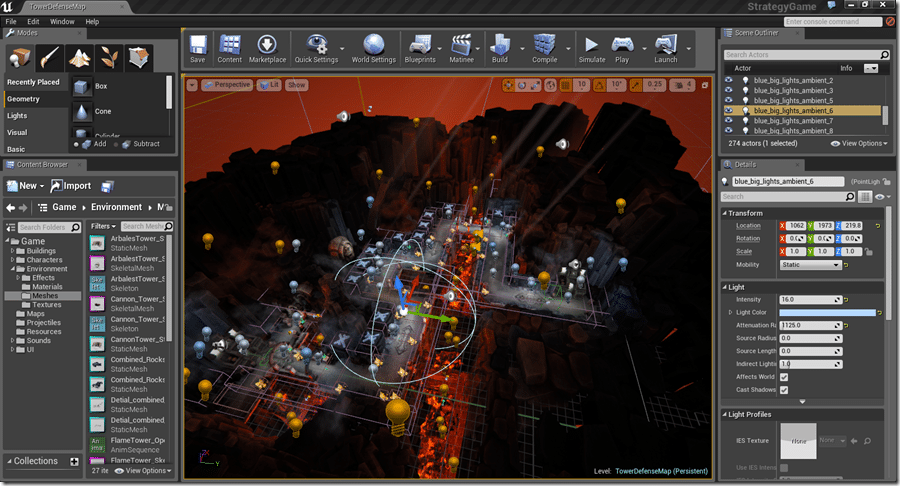Open the Edit menu
900x486 pixels.
pyautogui.click(x=33, y=22)
